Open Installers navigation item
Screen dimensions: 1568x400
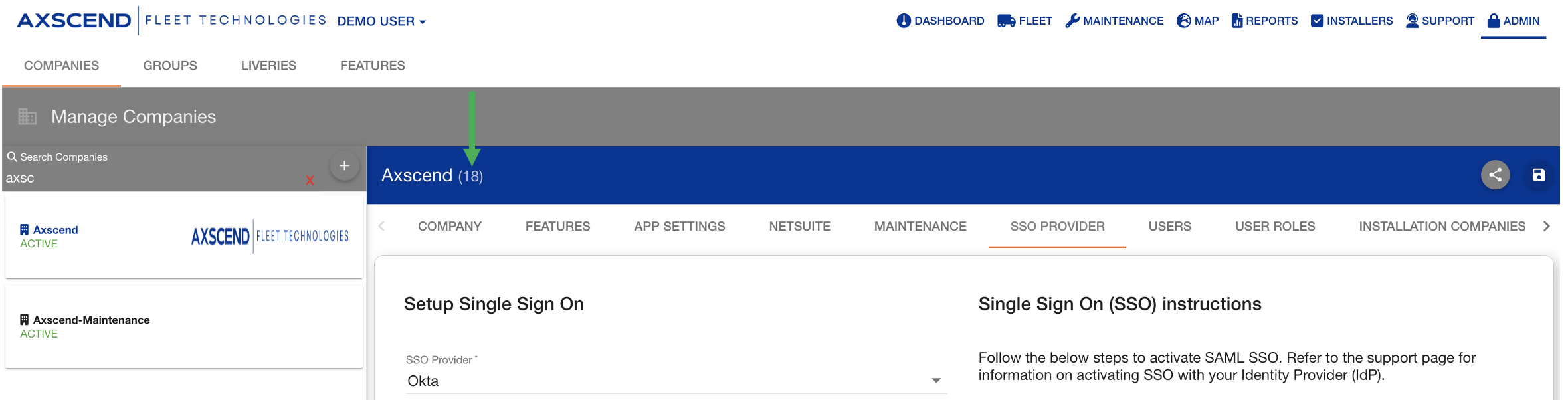pos(1351,21)
